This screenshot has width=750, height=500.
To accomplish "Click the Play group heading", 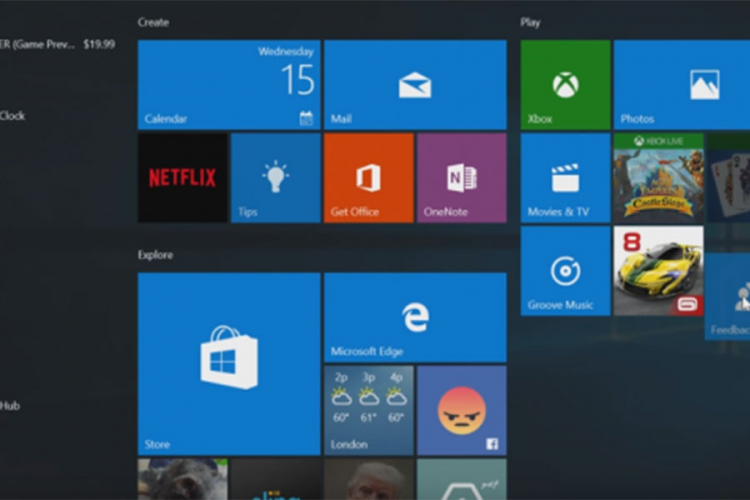I will pyautogui.click(x=530, y=22).
